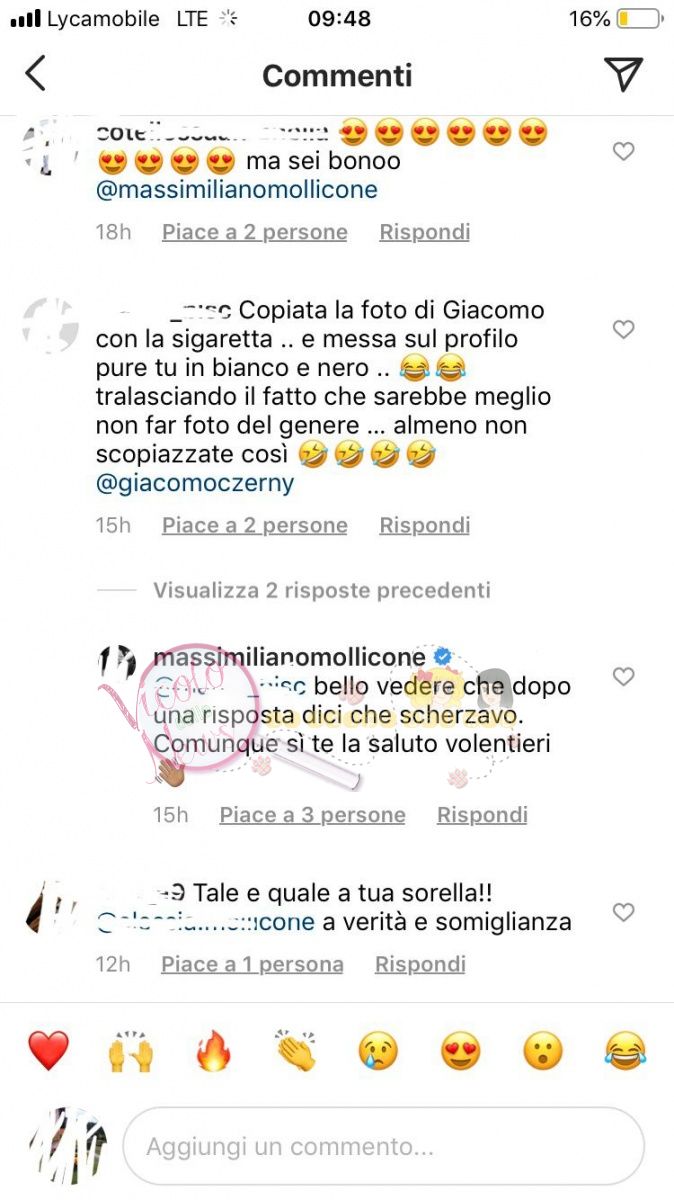Open massimilianomollicone's profile from username
The height and width of the screenshot is (1200, 674).
[x=288, y=657]
